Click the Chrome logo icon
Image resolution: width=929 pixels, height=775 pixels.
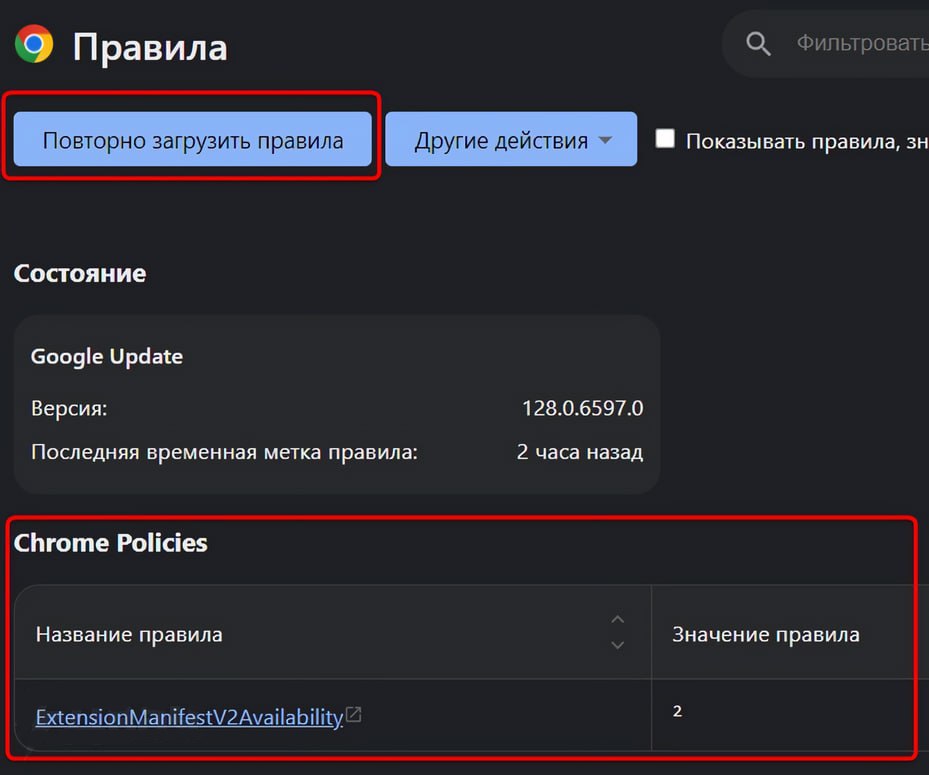tap(34, 45)
